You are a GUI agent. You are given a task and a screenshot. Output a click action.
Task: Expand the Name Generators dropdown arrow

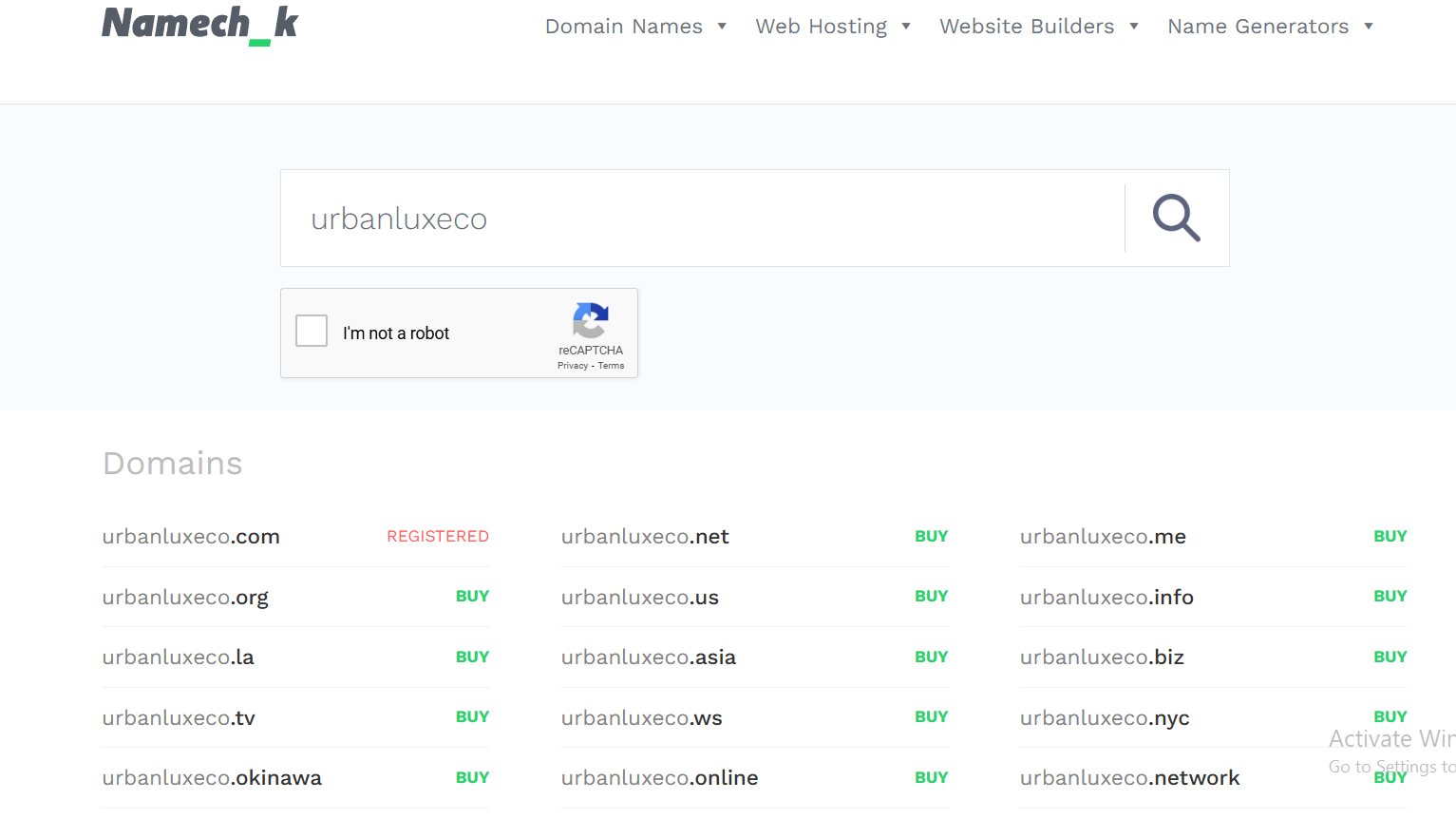1369,27
